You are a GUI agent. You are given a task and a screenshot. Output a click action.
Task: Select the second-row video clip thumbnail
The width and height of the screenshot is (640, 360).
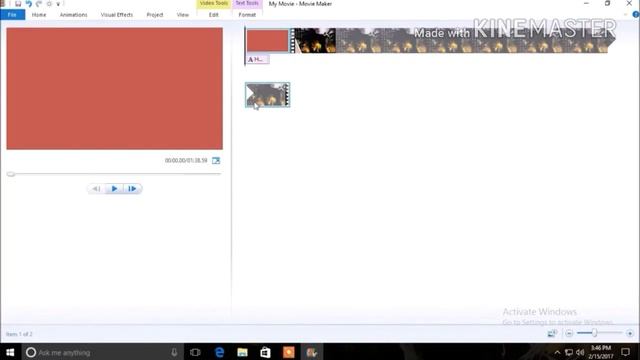tap(268, 95)
